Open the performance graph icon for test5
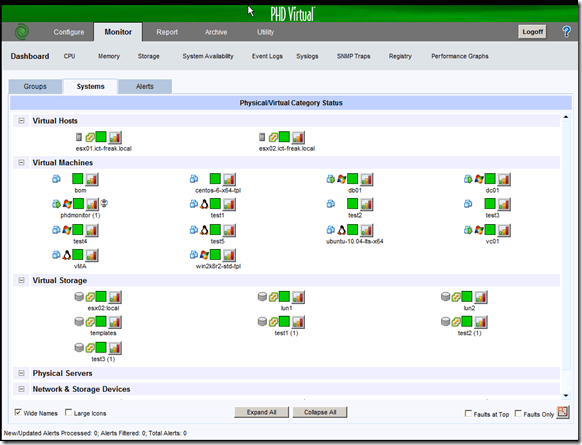582x445 pixels. coord(229,230)
